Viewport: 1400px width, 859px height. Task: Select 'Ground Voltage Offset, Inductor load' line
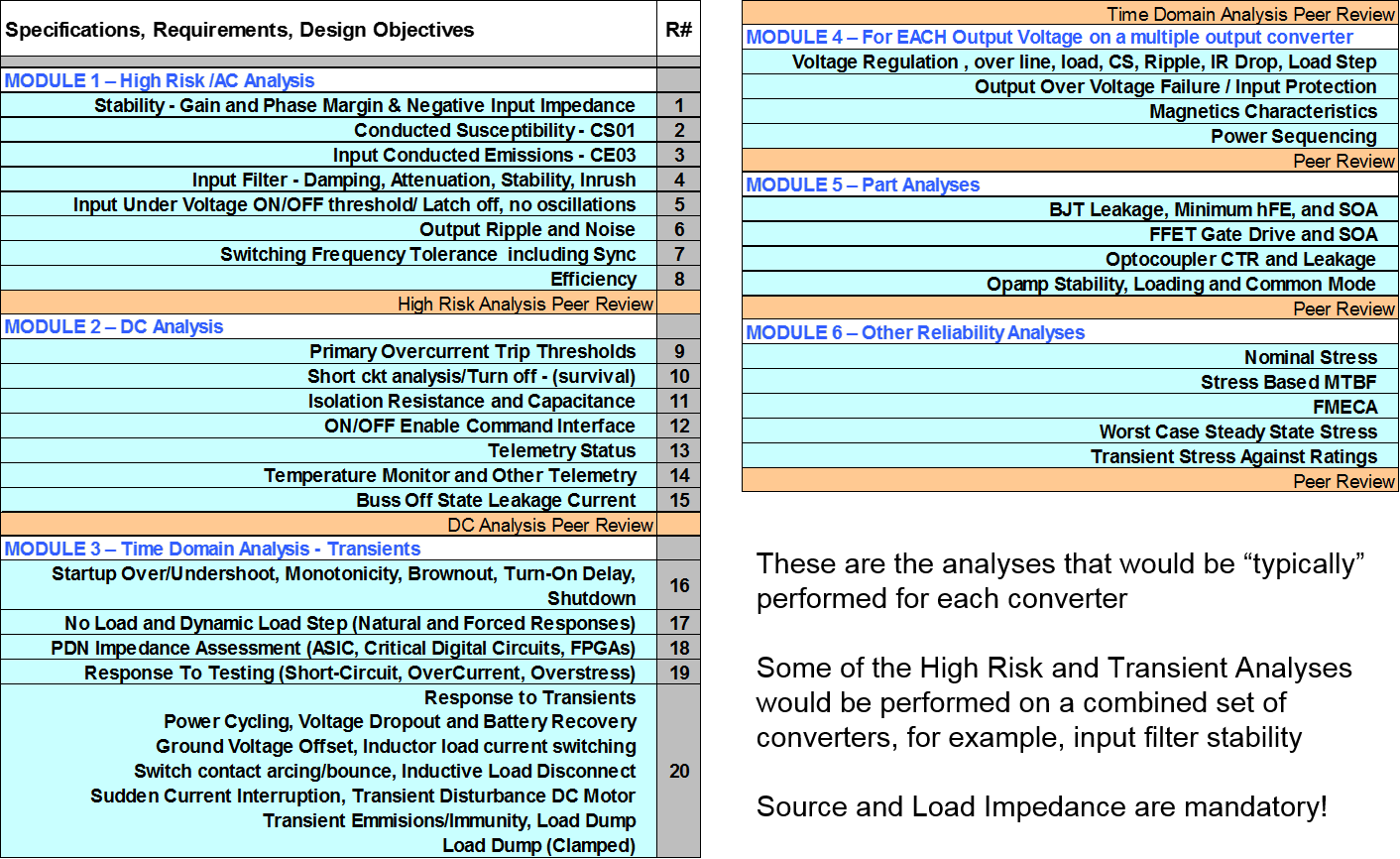396,746
